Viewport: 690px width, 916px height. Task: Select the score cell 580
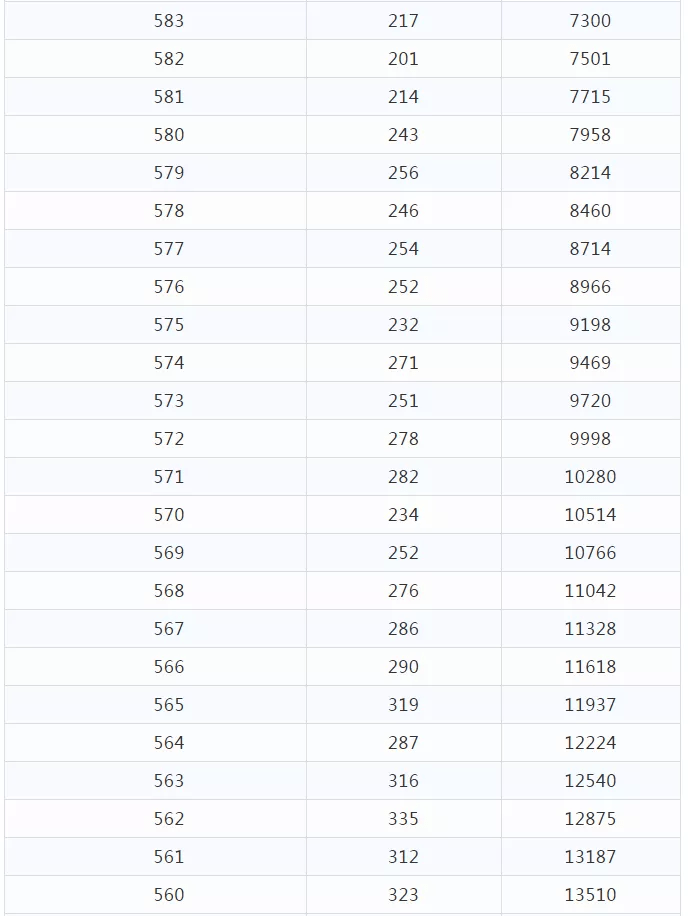pyautogui.click(x=169, y=135)
